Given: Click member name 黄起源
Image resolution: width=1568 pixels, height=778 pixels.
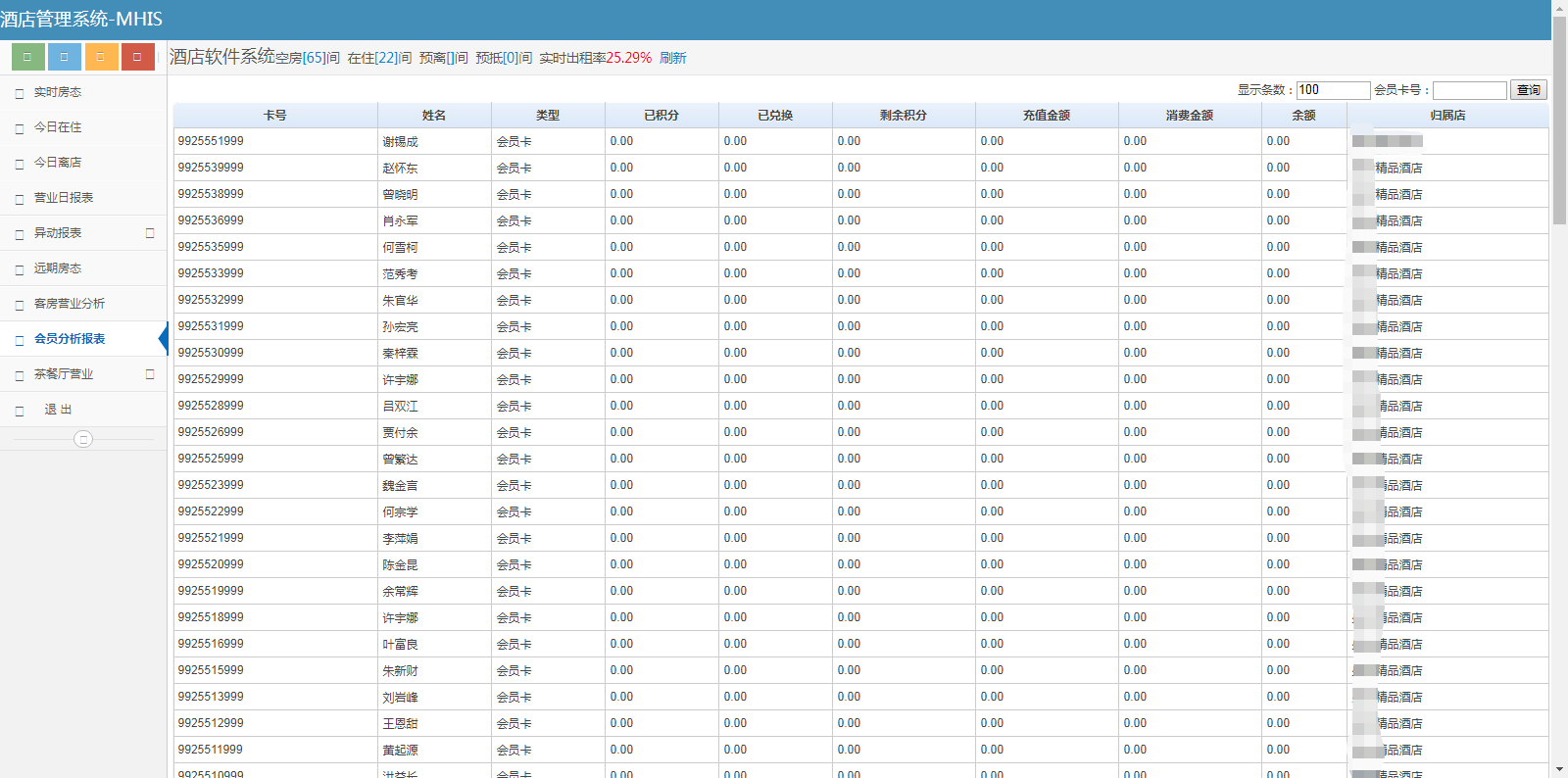Looking at the screenshot, I should [x=400, y=751].
